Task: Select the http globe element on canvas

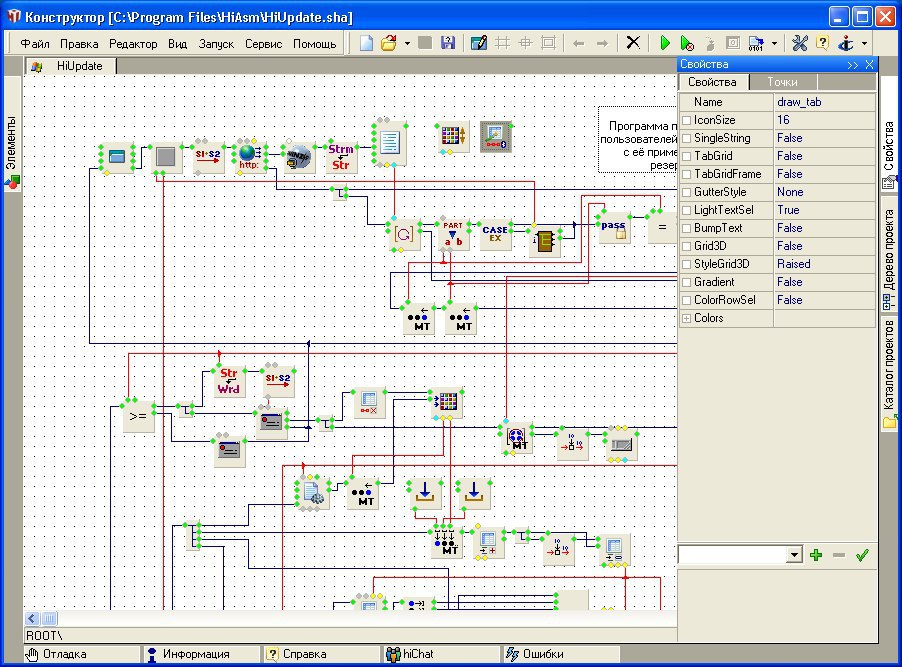Action: pos(249,157)
